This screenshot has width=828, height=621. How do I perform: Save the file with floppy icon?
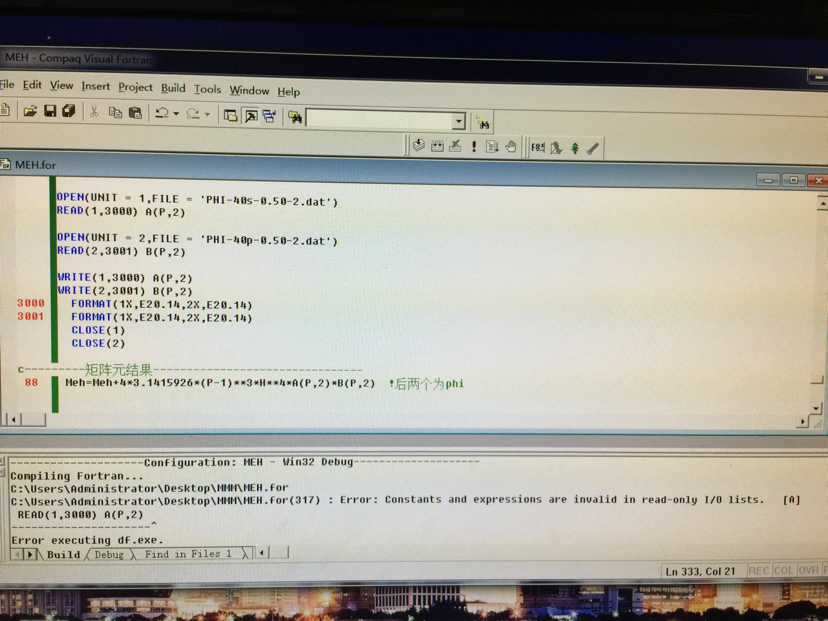click(x=50, y=111)
